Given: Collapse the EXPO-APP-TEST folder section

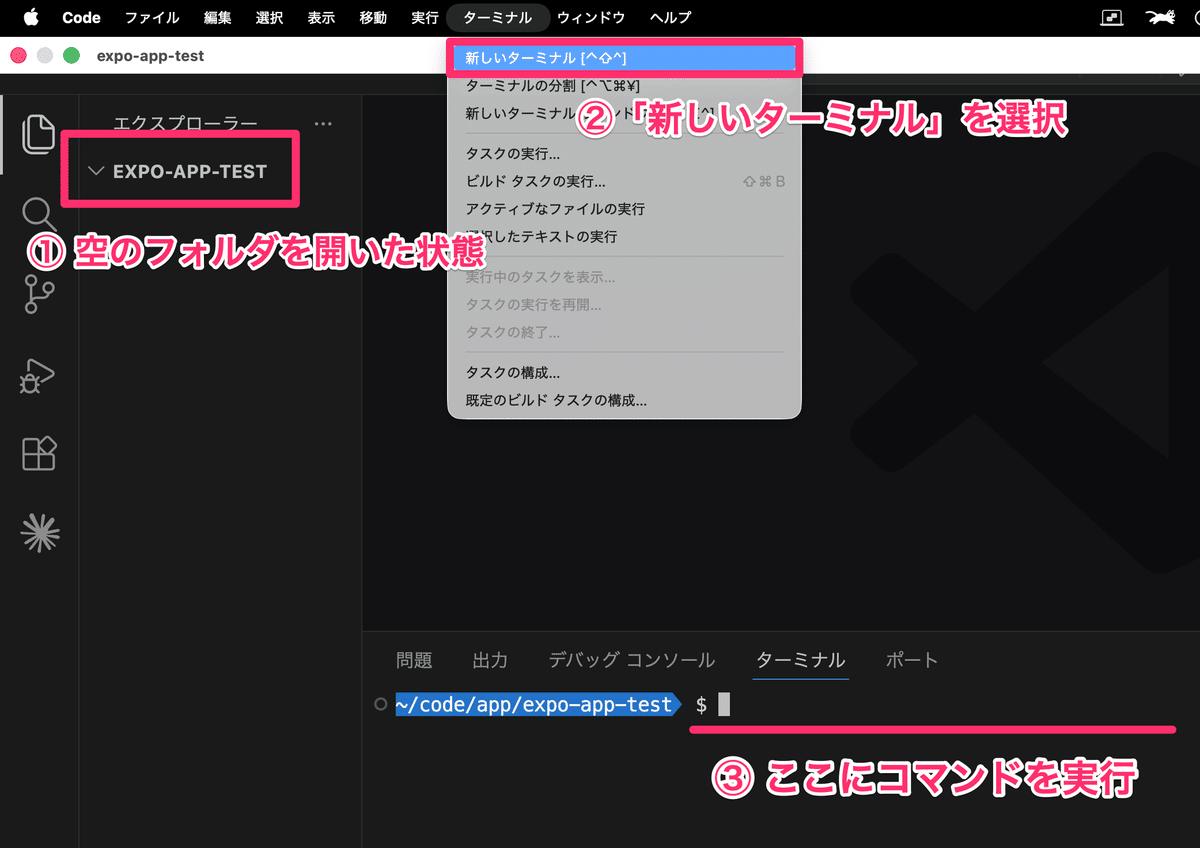Looking at the screenshot, I should 180,171.
